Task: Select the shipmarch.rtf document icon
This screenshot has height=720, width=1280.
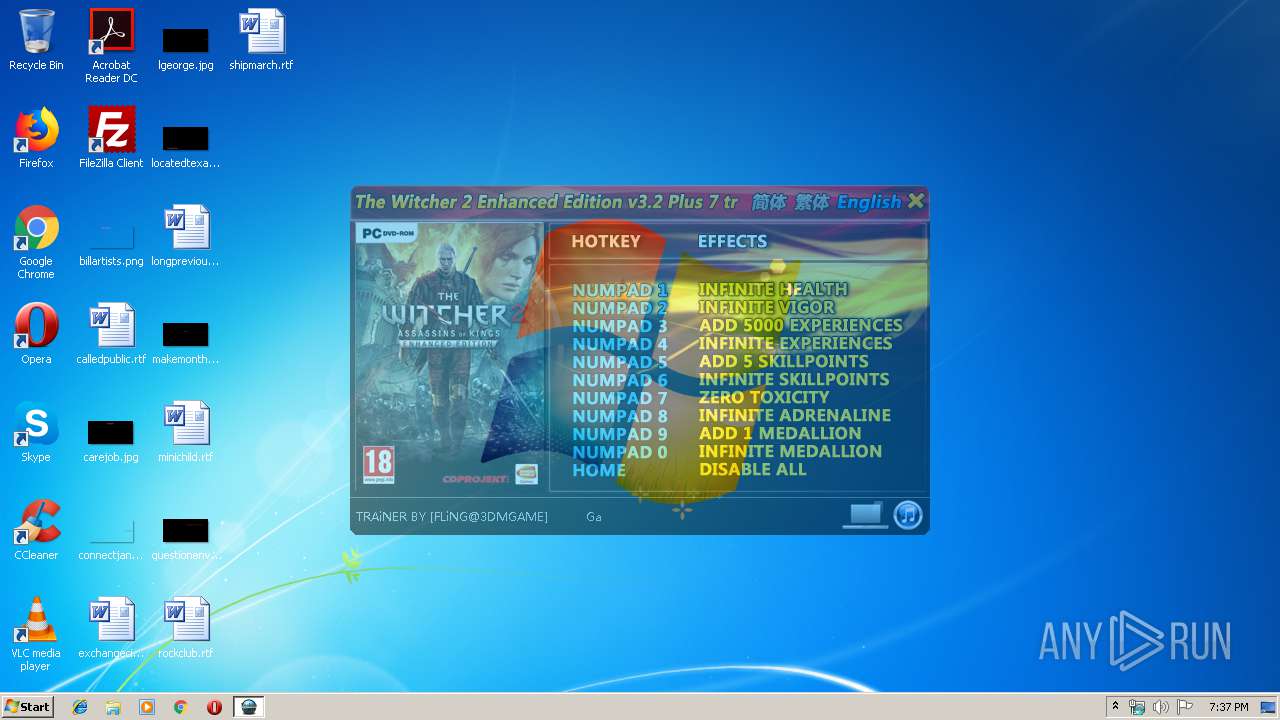Action: 261,40
